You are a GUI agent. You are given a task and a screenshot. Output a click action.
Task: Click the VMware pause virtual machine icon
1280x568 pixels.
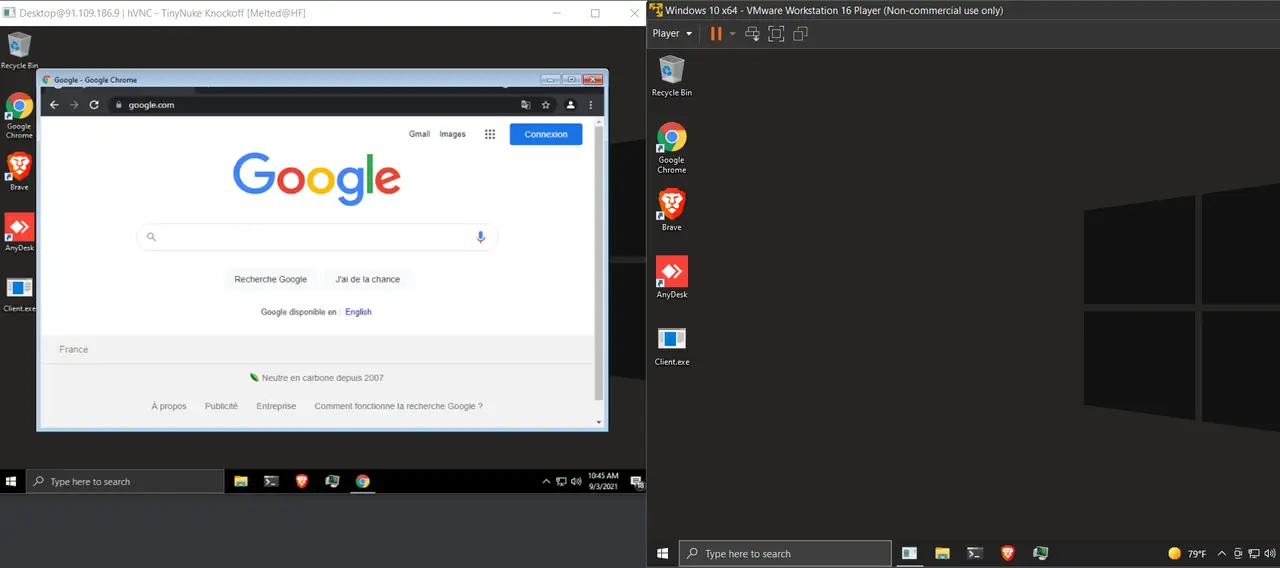click(x=715, y=34)
